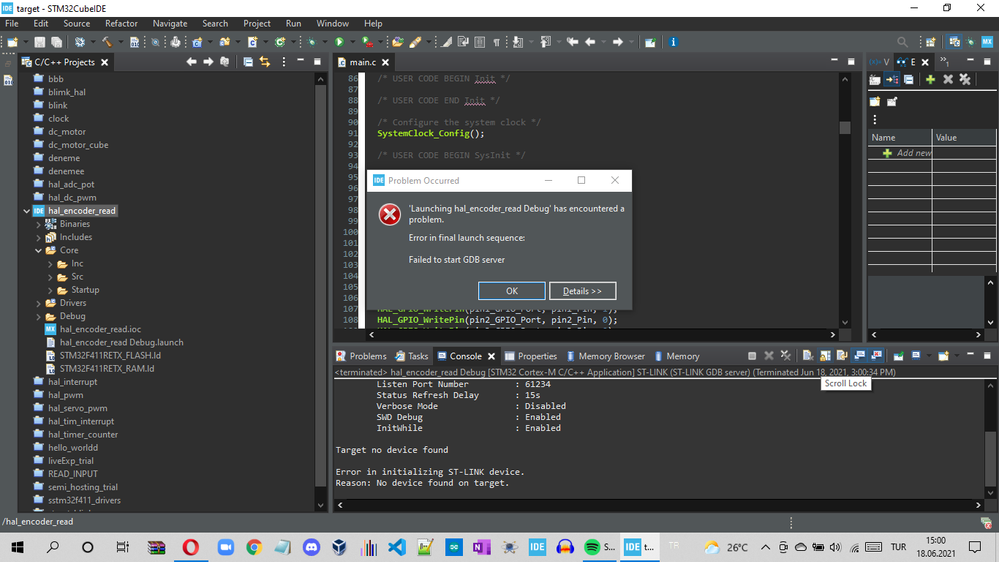Toggle Scroll Lock in Console
Viewport: 999px width, 562px height.
coord(825,356)
